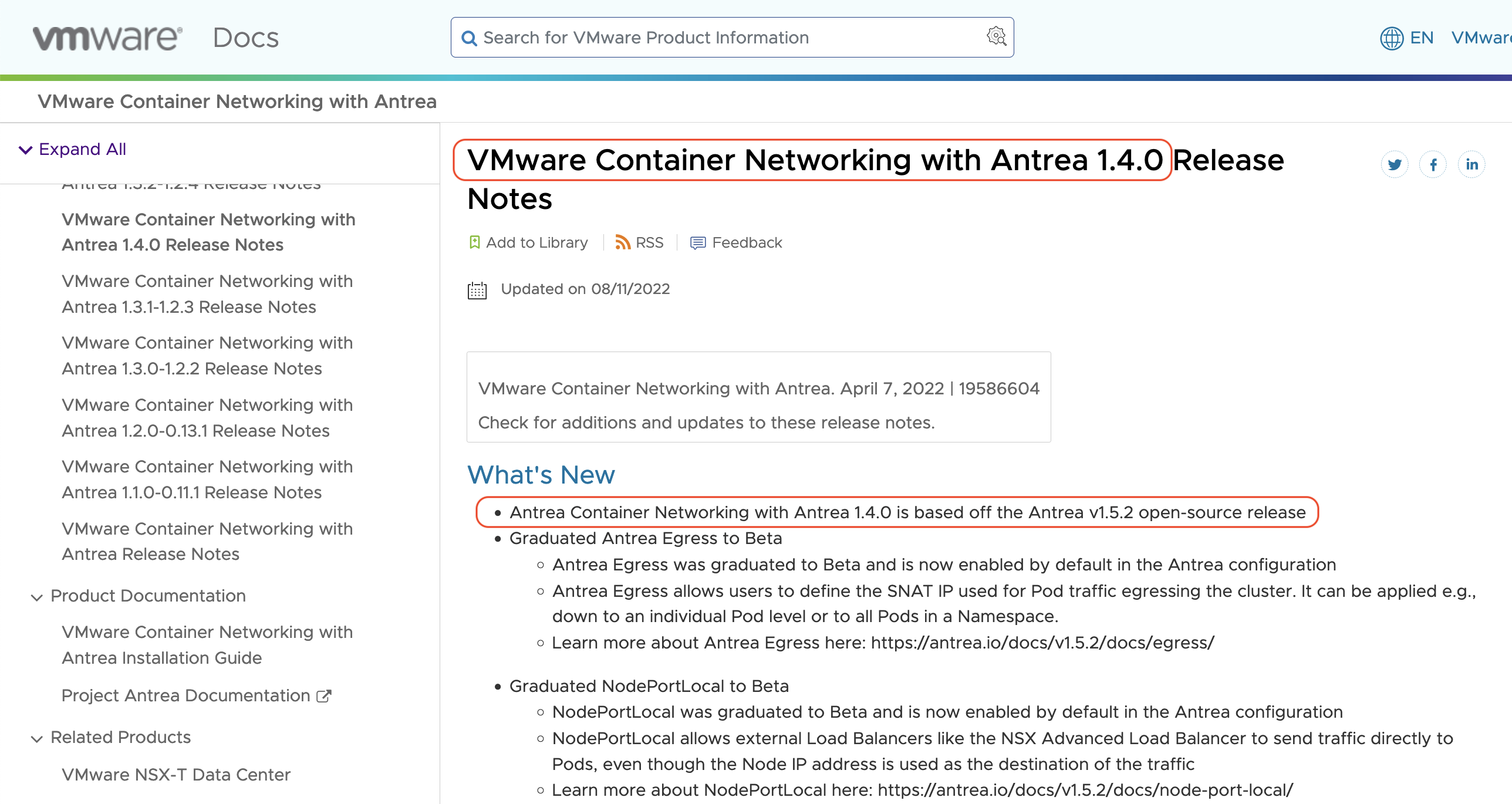Click the Product Documentation section label
1512x804 pixels.
click(148, 596)
